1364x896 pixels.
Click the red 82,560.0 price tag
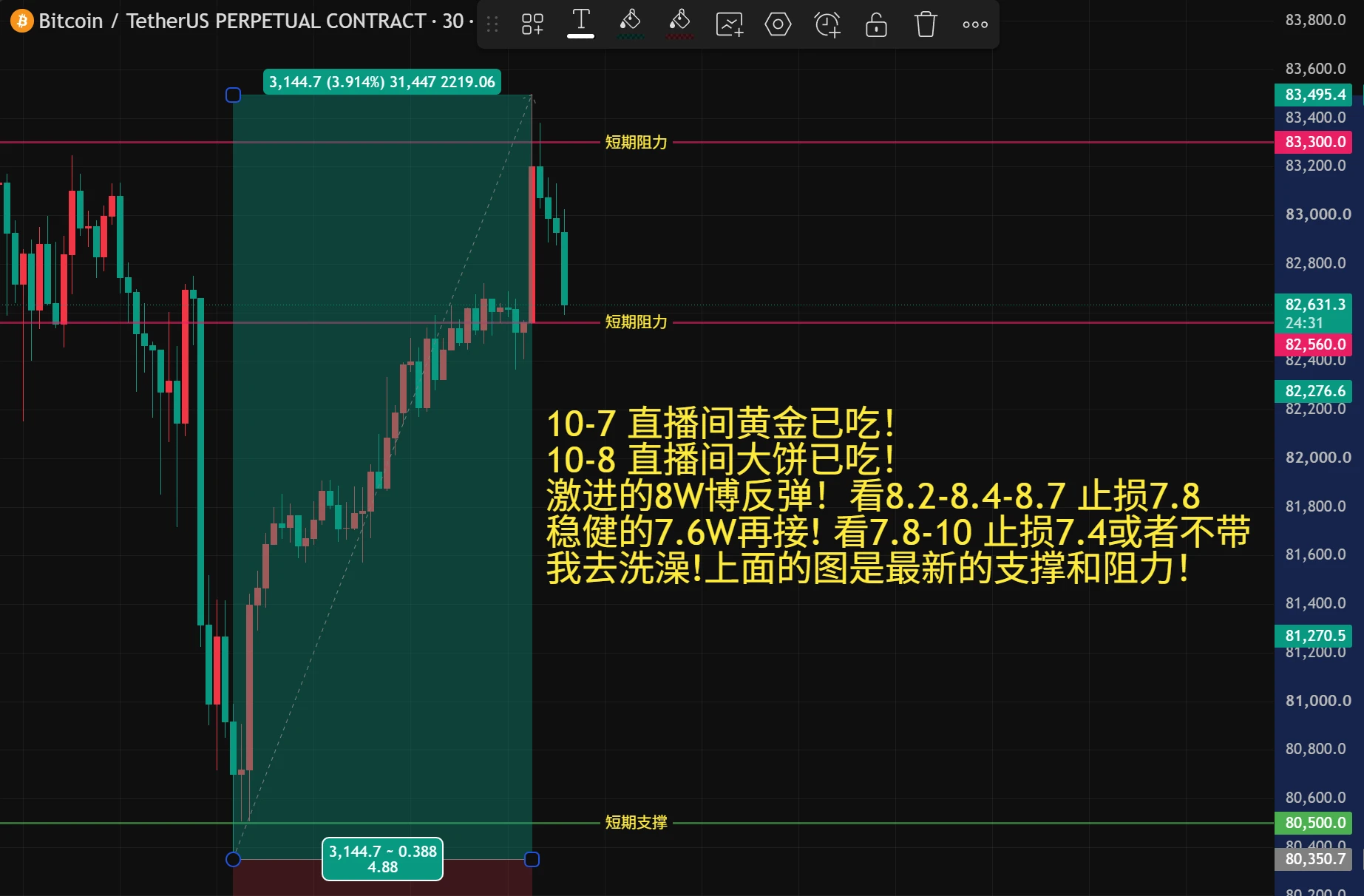coord(1314,345)
